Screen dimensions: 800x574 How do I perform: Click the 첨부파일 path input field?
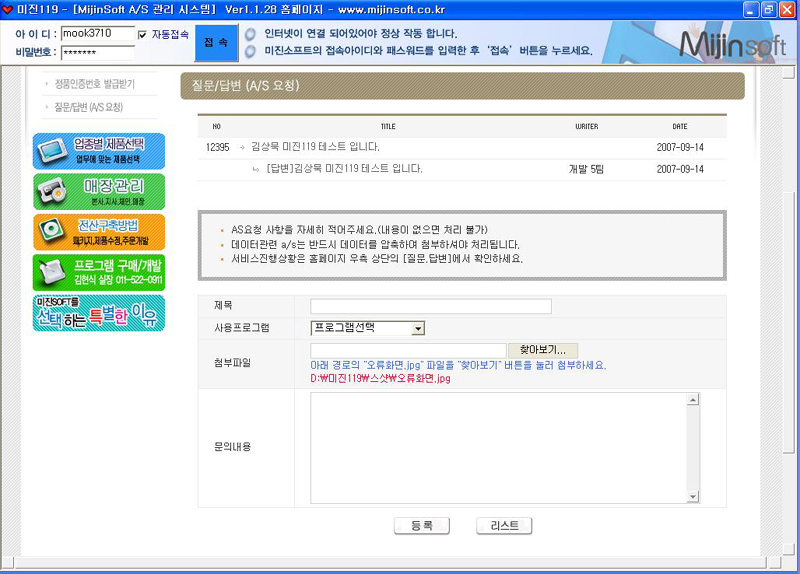pos(408,351)
